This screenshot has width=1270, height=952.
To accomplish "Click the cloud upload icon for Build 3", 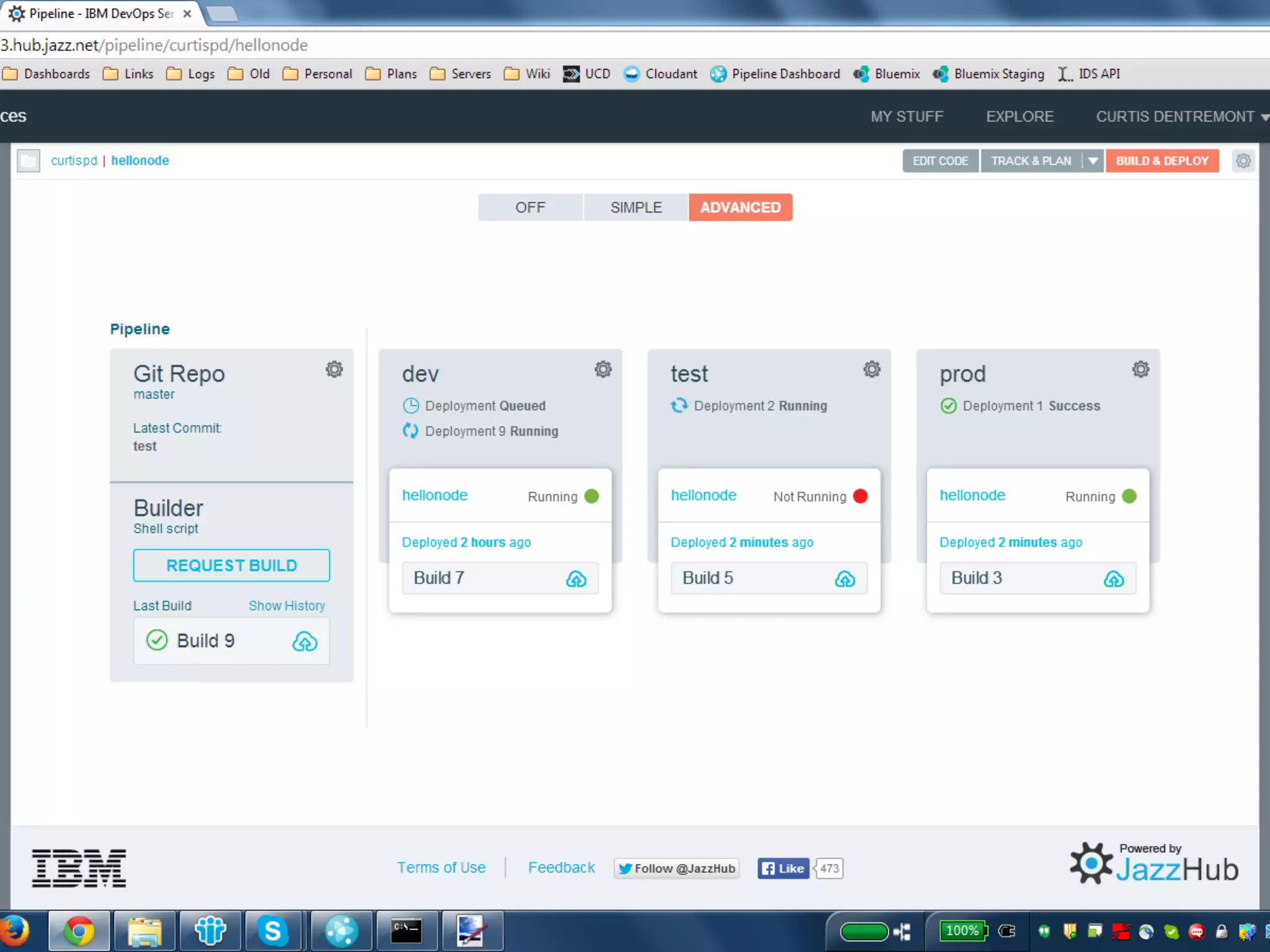I will point(1114,579).
